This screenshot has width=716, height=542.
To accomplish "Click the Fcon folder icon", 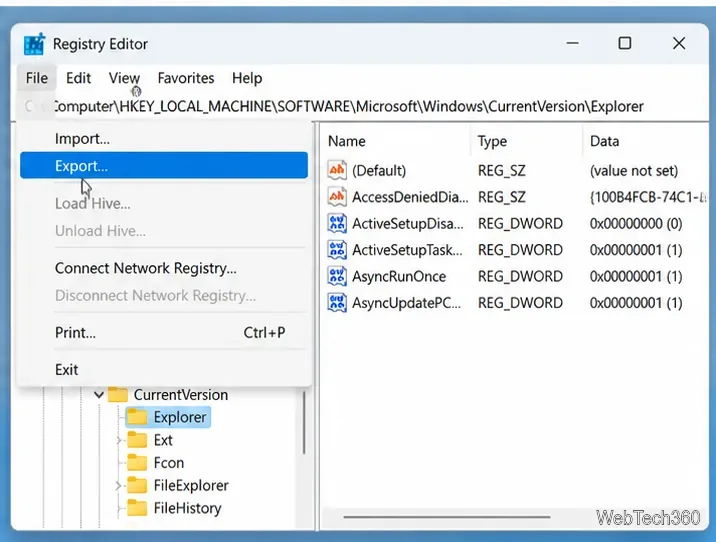I will 137,463.
